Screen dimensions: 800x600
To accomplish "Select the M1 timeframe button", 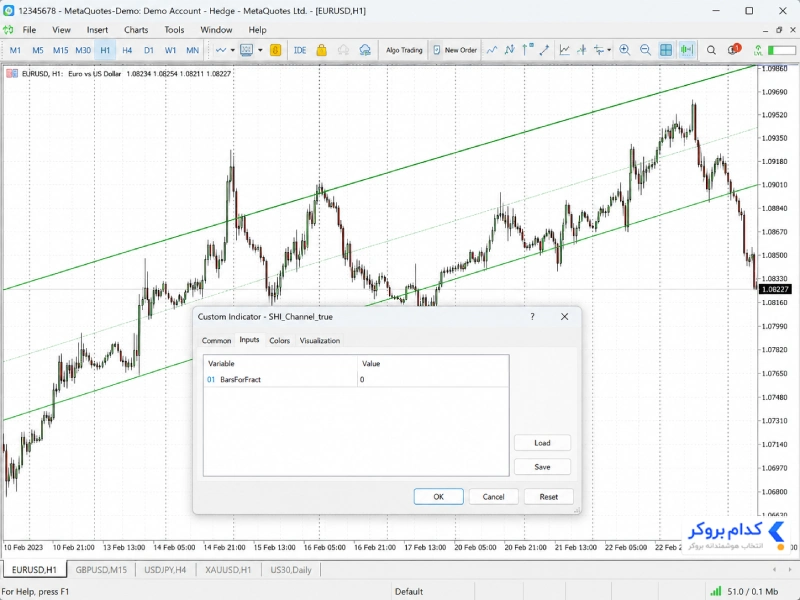I will point(15,50).
